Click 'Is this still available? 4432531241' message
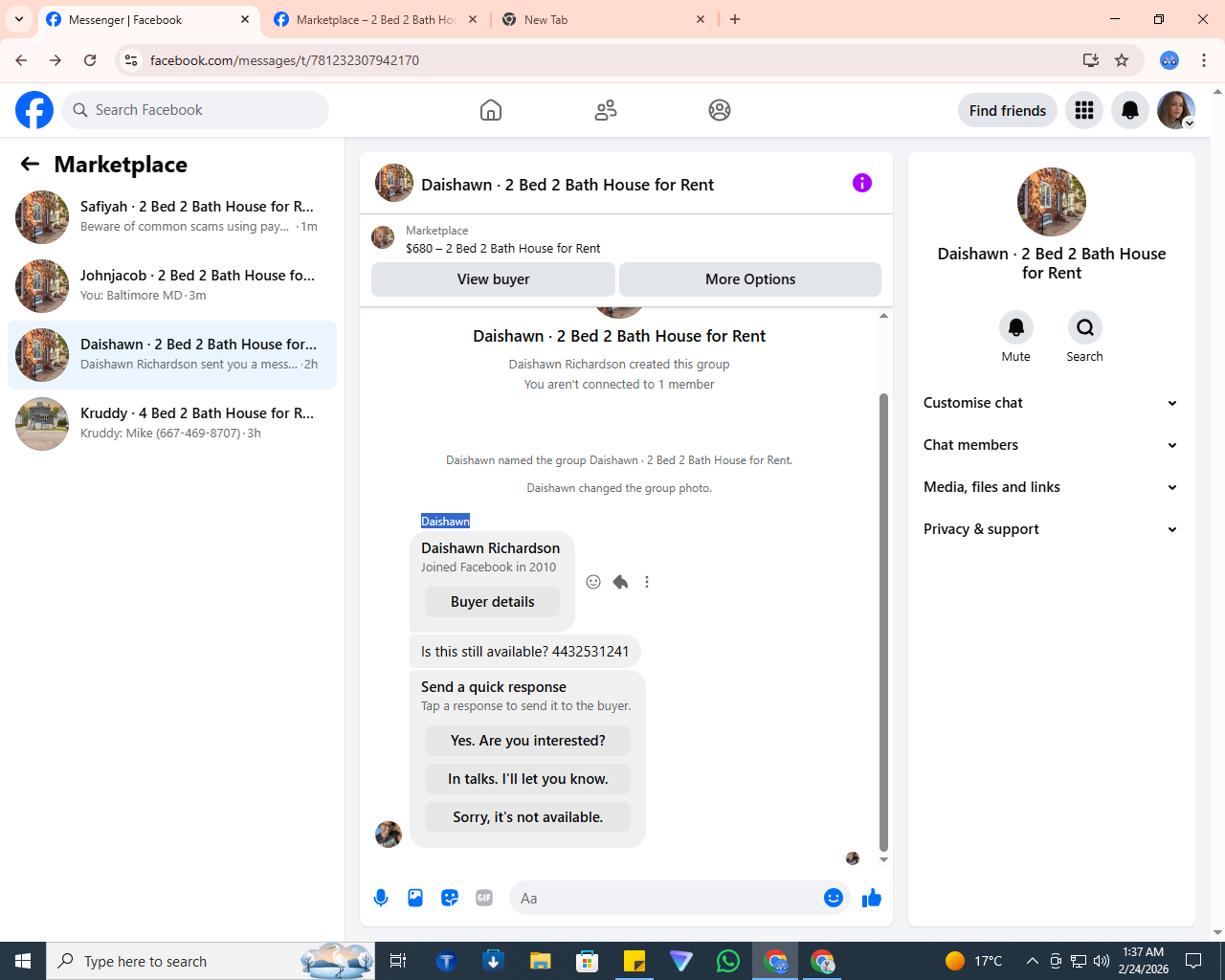Viewport: 1225px width, 980px height. [x=524, y=652]
